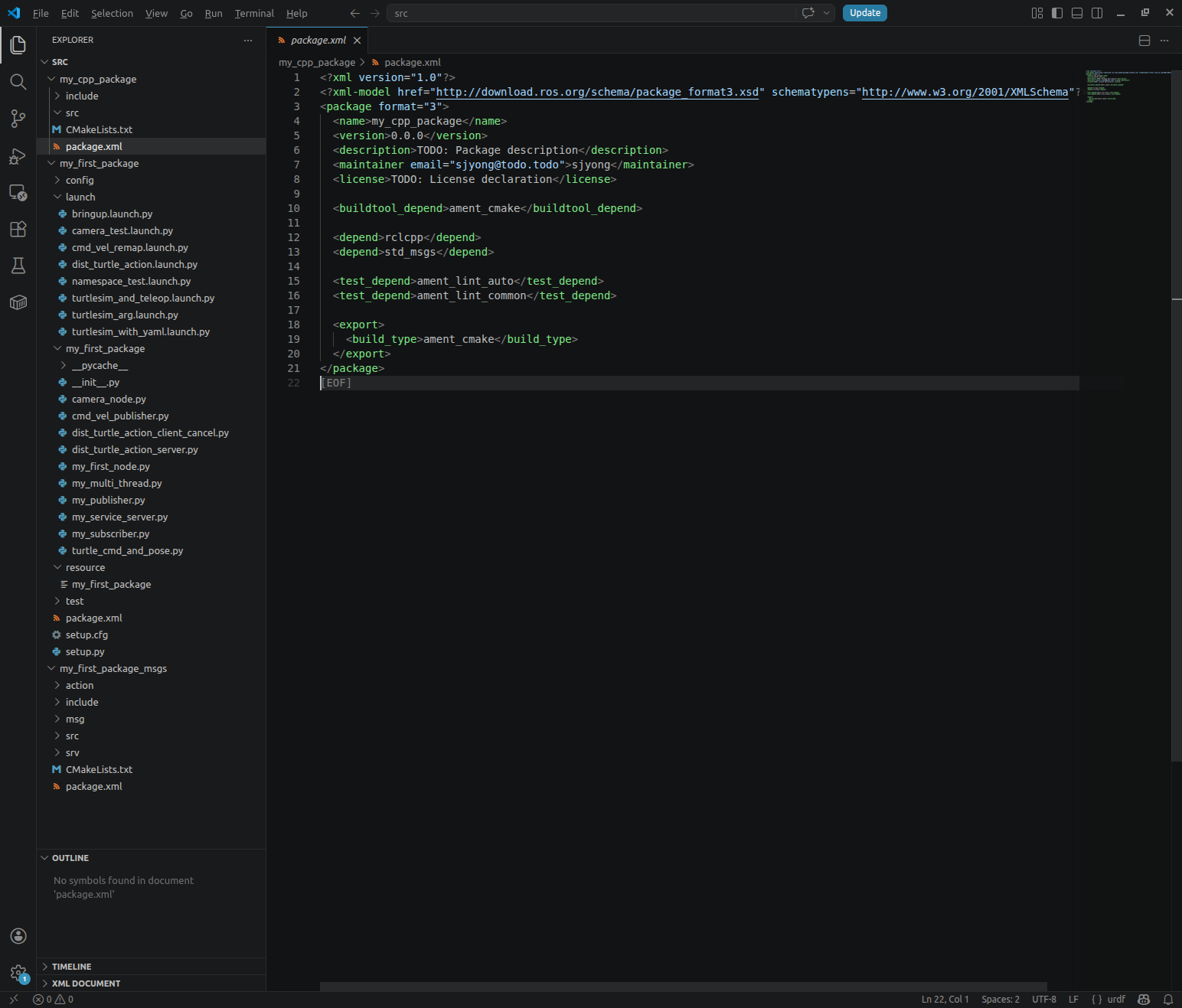Toggle the primary side bar

point(1057,13)
